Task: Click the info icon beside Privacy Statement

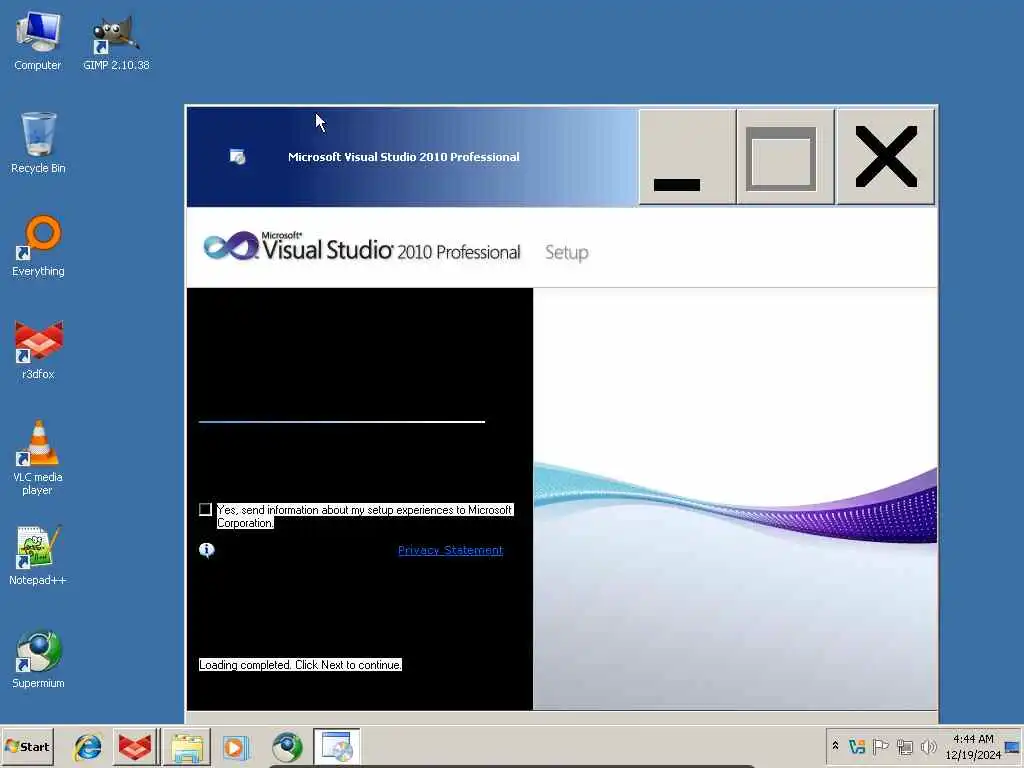Action: pyautogui.click(x=206, y=550)
